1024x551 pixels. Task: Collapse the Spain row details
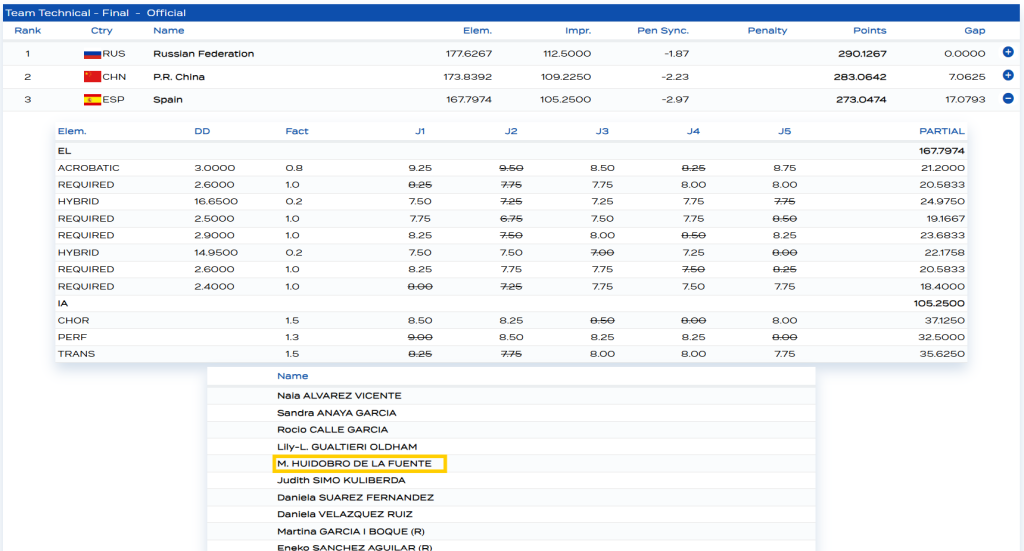[1008, 99]
